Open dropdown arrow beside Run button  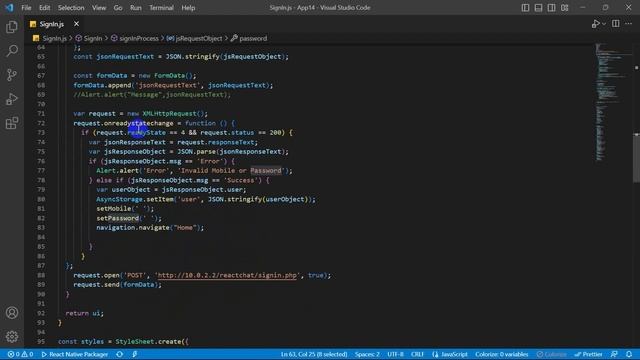pos(604,24)
